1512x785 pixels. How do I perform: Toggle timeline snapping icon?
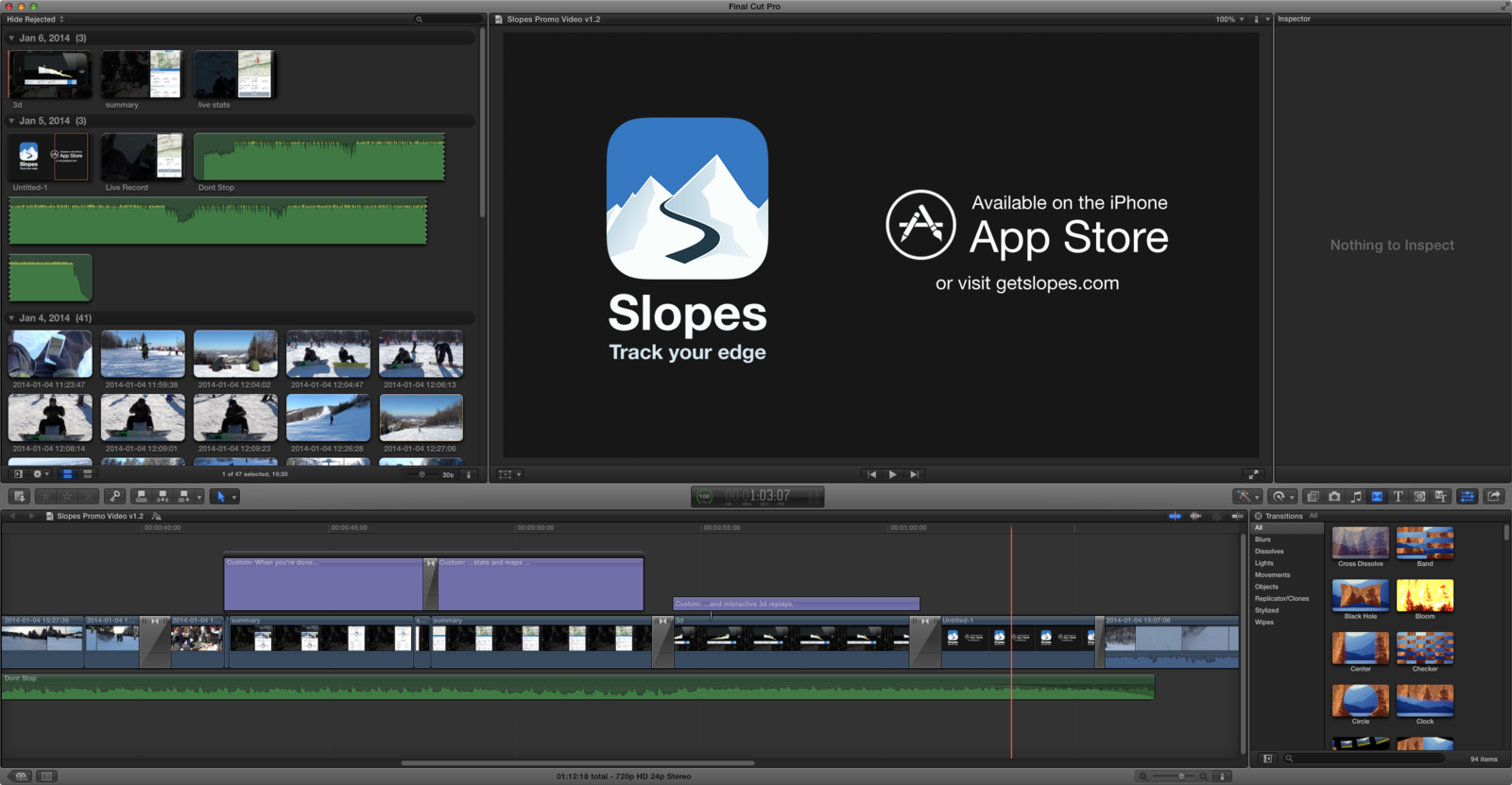tap(1237, 516)
